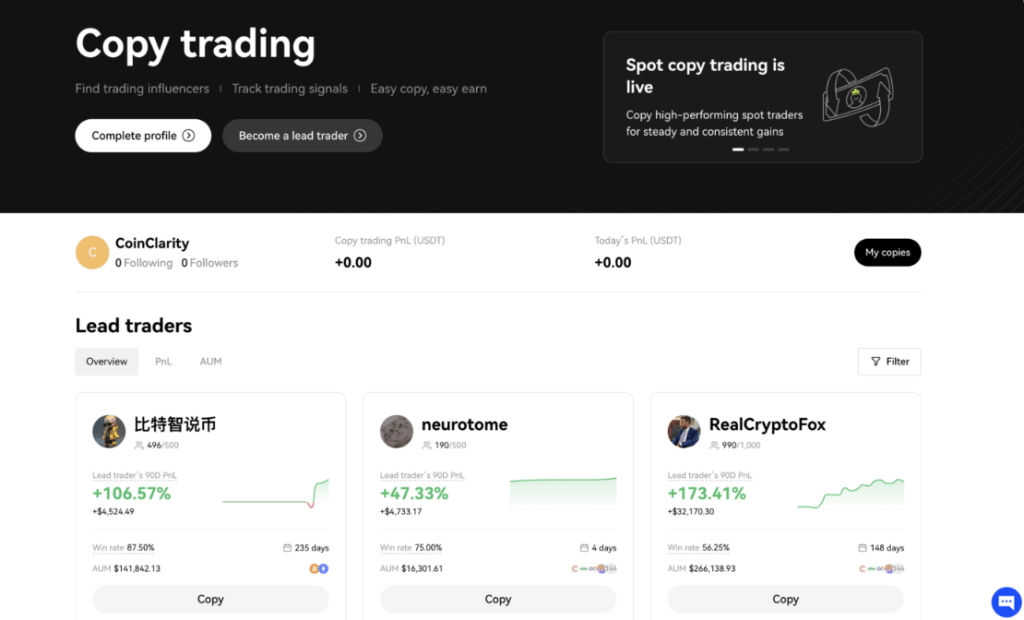1024x620 pixels.
Task: Open the Filter dropdown
Action: tap(889, 361)
